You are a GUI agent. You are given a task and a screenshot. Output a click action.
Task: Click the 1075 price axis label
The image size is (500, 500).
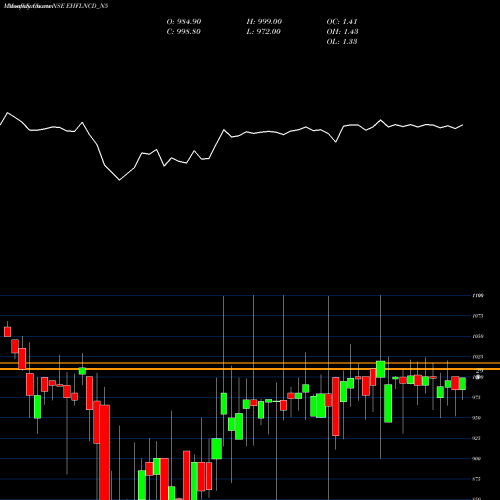[x=478, y=316]
